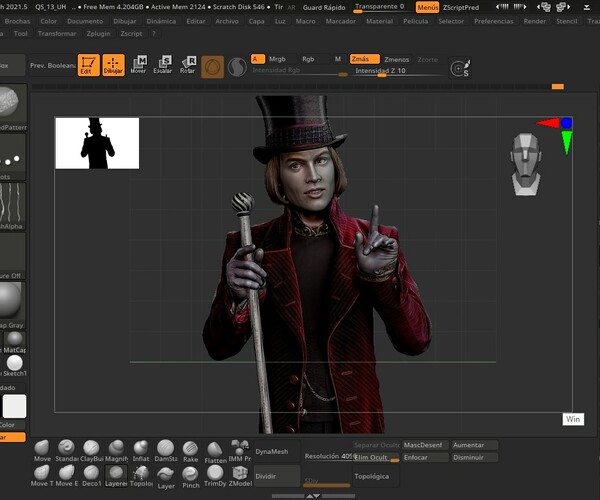Click the MascDesenf button
Image resolution: width=600 pixels, height=500 pixels.
[424, 445]
